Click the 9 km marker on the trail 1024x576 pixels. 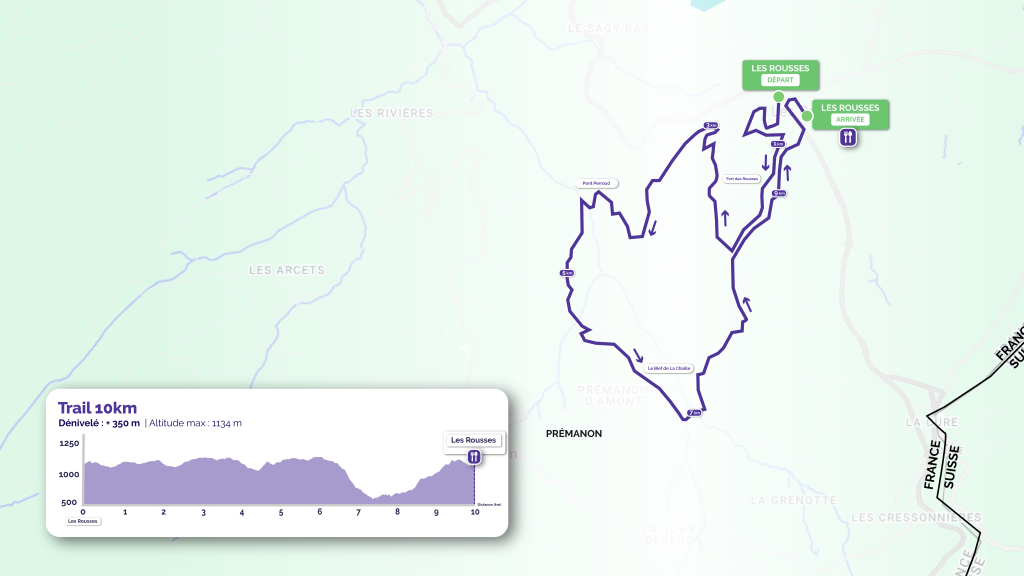click(779, 193)
